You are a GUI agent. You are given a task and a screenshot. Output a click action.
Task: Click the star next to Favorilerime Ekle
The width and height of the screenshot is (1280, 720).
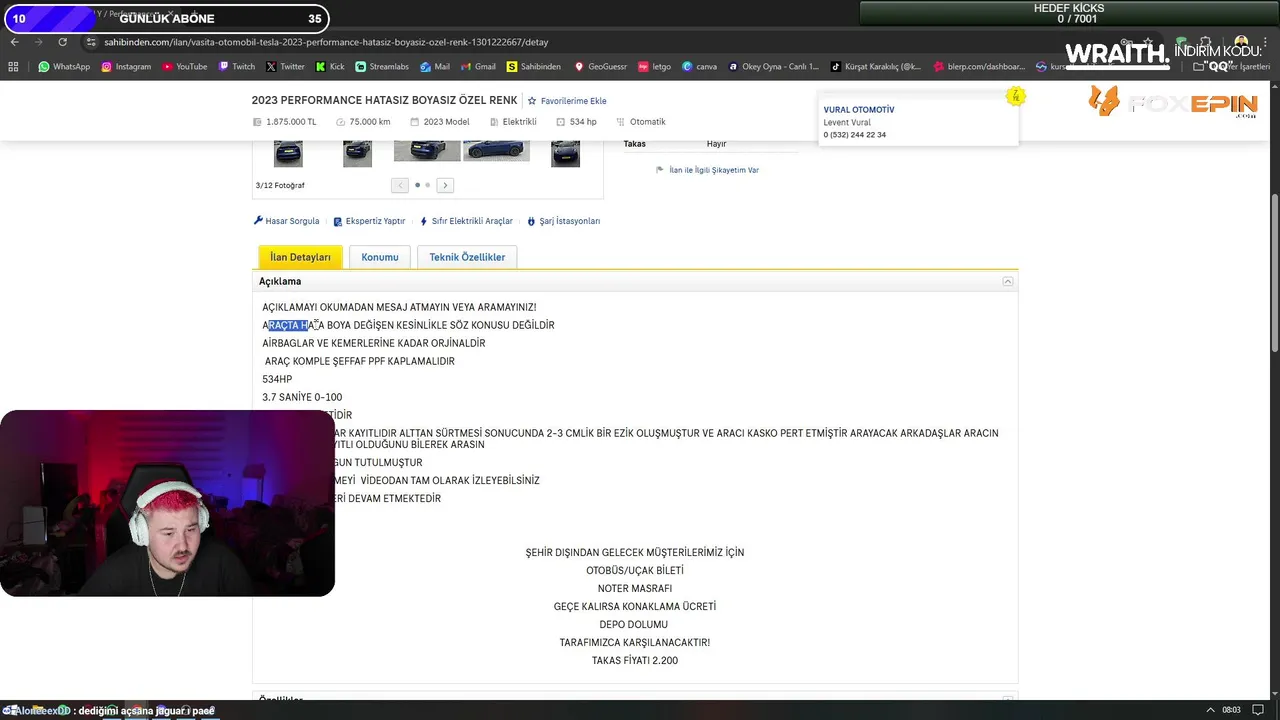pos(532,101)
